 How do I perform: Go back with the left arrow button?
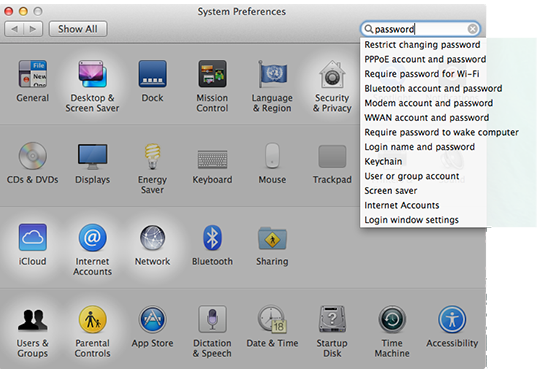(x=14, y=29)
